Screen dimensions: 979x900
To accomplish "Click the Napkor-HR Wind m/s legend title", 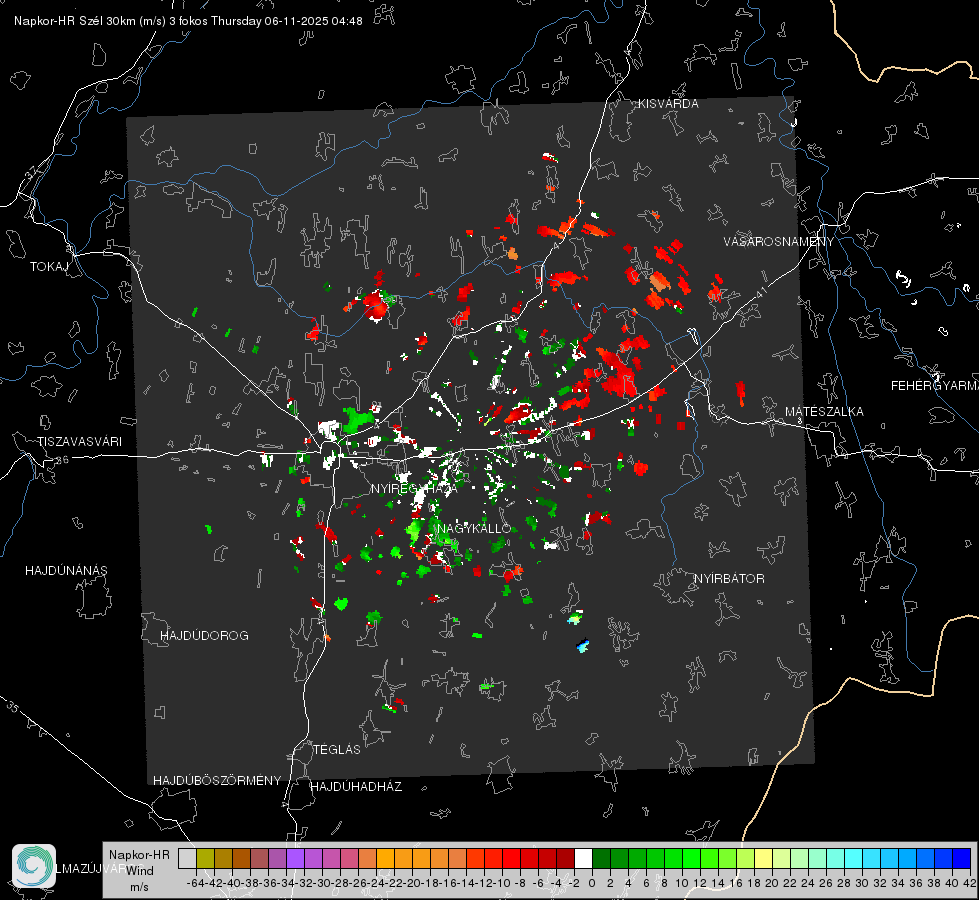I will (139, 871).
